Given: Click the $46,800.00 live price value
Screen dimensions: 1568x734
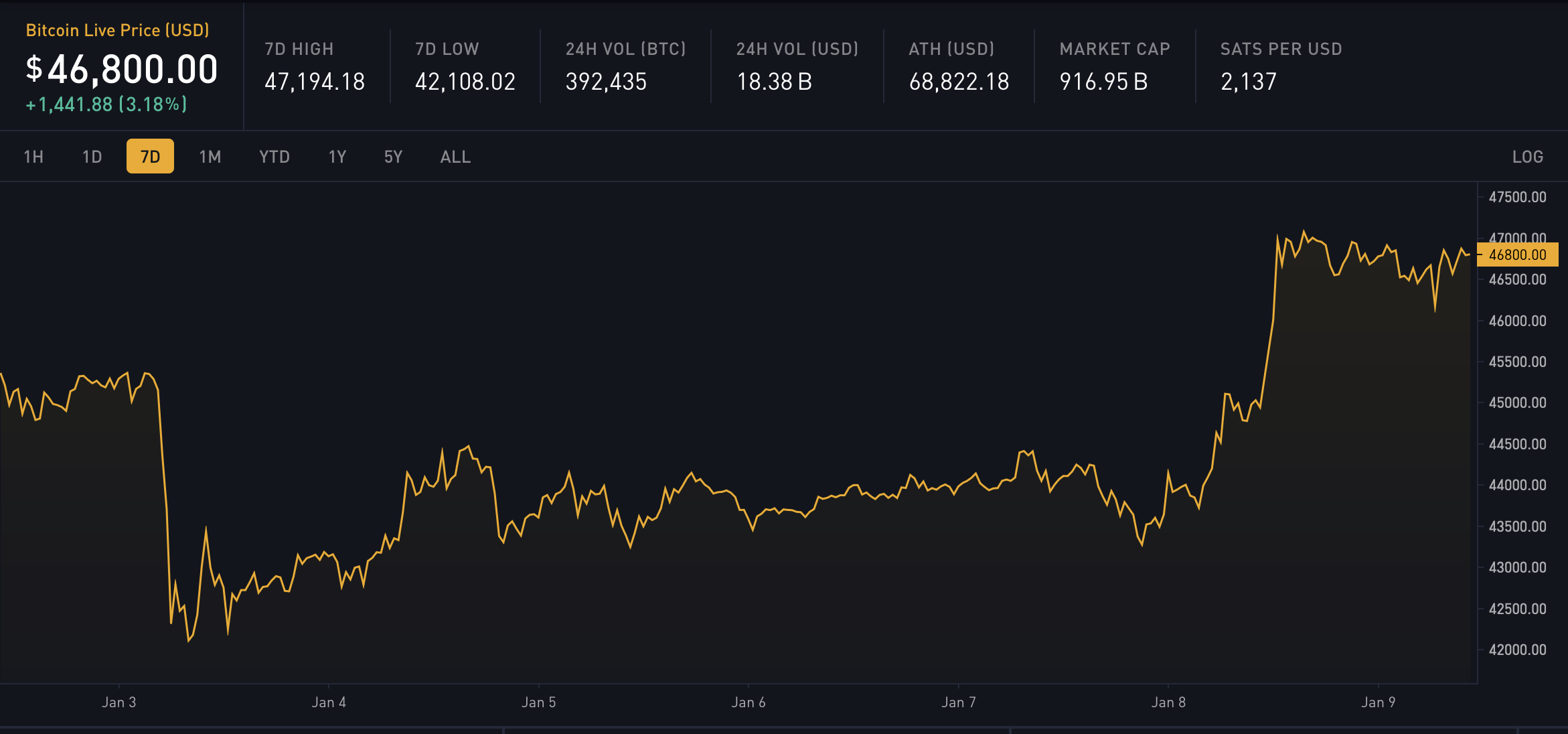Looking at the screenshot, I should point(122,70).
